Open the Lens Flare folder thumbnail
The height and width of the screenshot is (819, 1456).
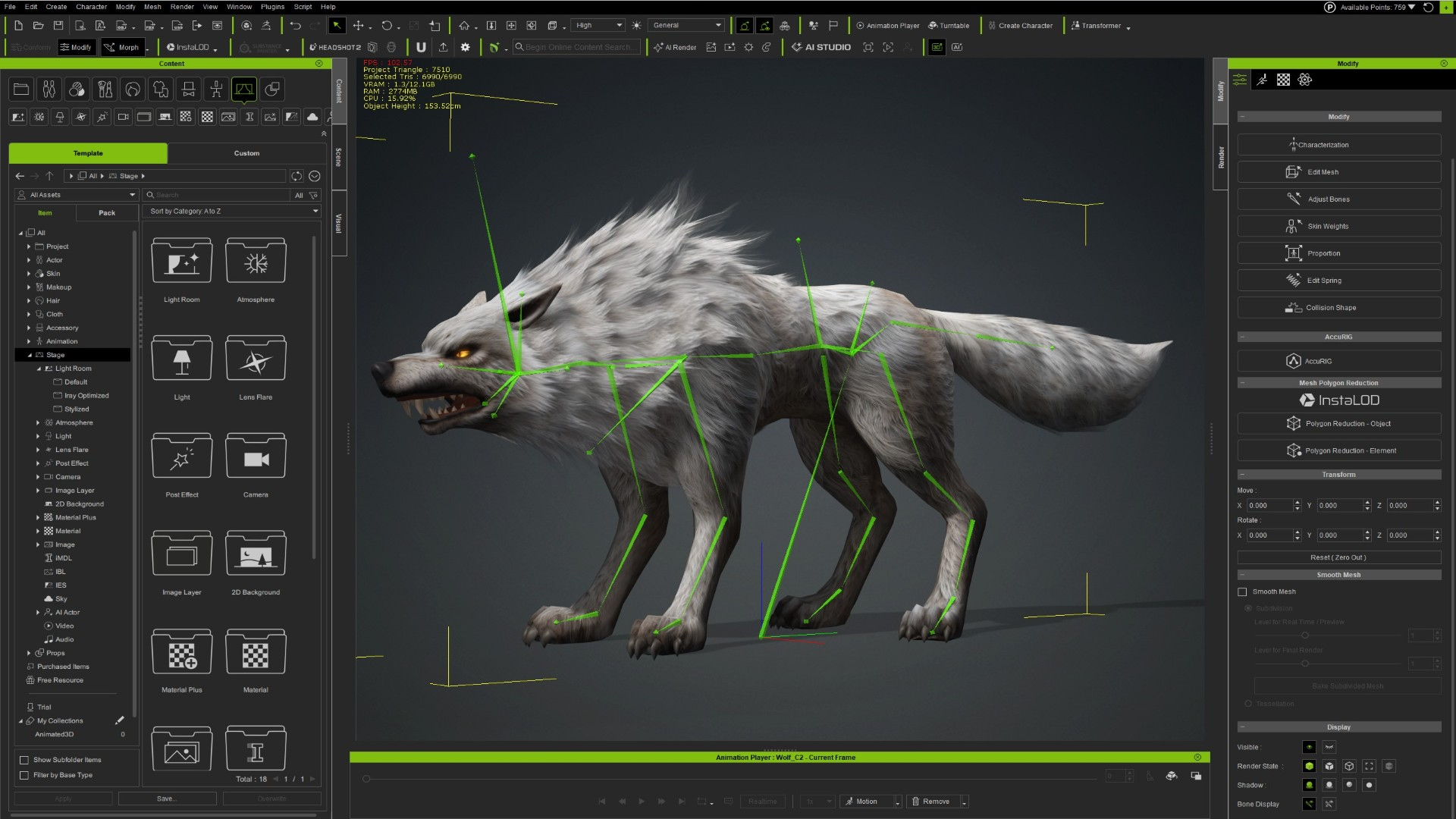point(256,358)
